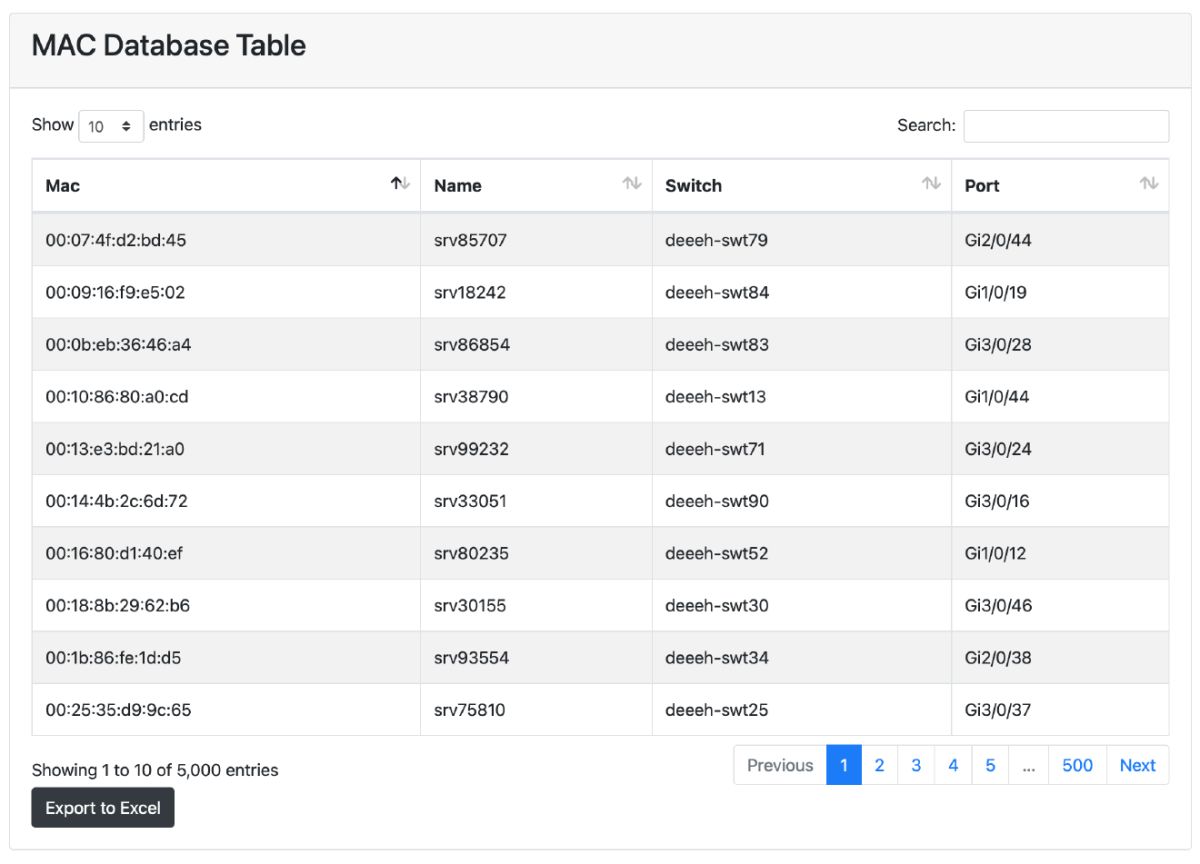The width and height of the screenshot is (1200, 864).
Task: Sort by the Name column arrows icon
Action: click(632, 184)
